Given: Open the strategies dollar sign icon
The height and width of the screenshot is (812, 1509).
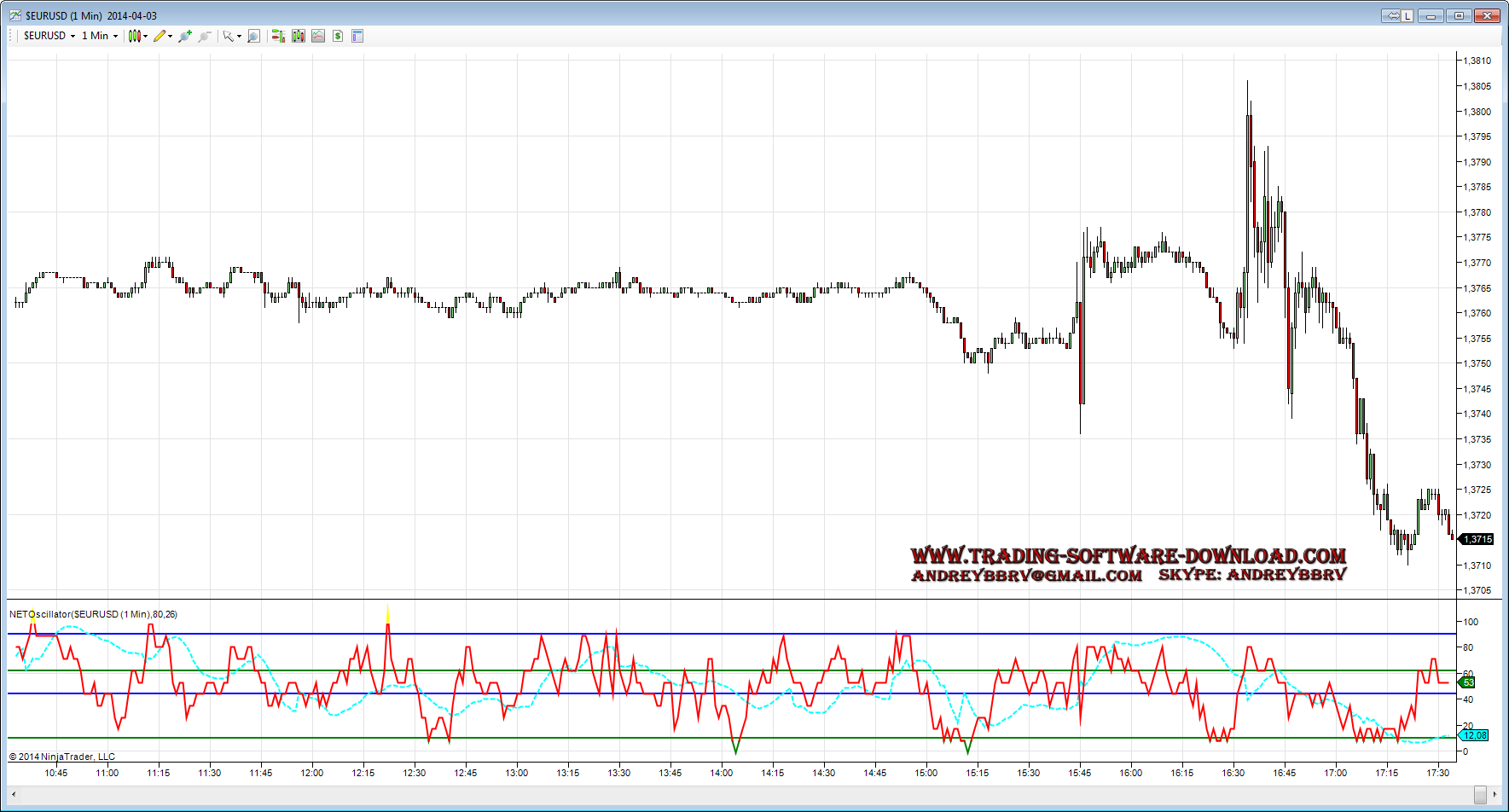Looking at the screenshot, I should click(338, 36).
